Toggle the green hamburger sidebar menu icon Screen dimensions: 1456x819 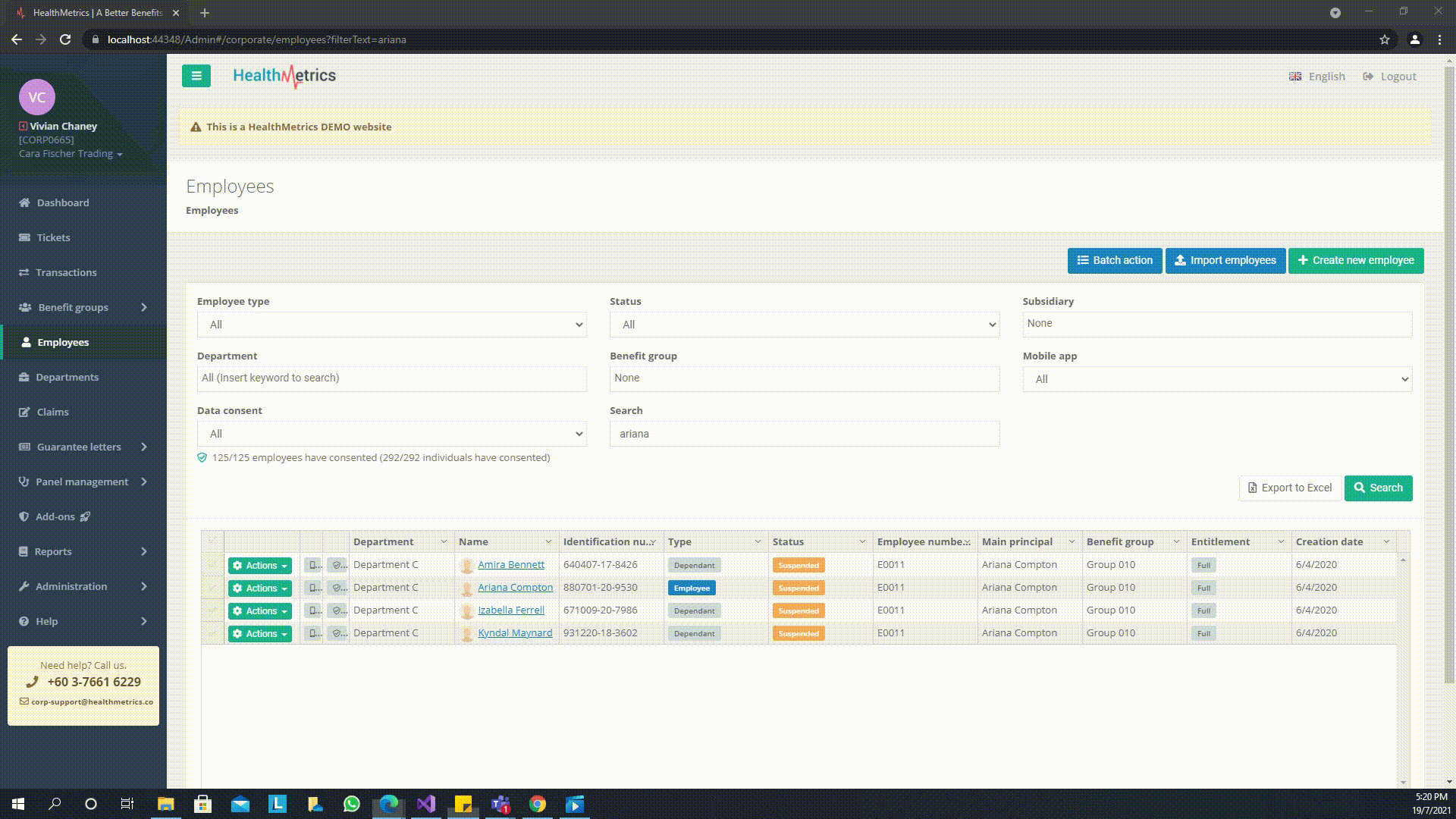coord(196,76)
